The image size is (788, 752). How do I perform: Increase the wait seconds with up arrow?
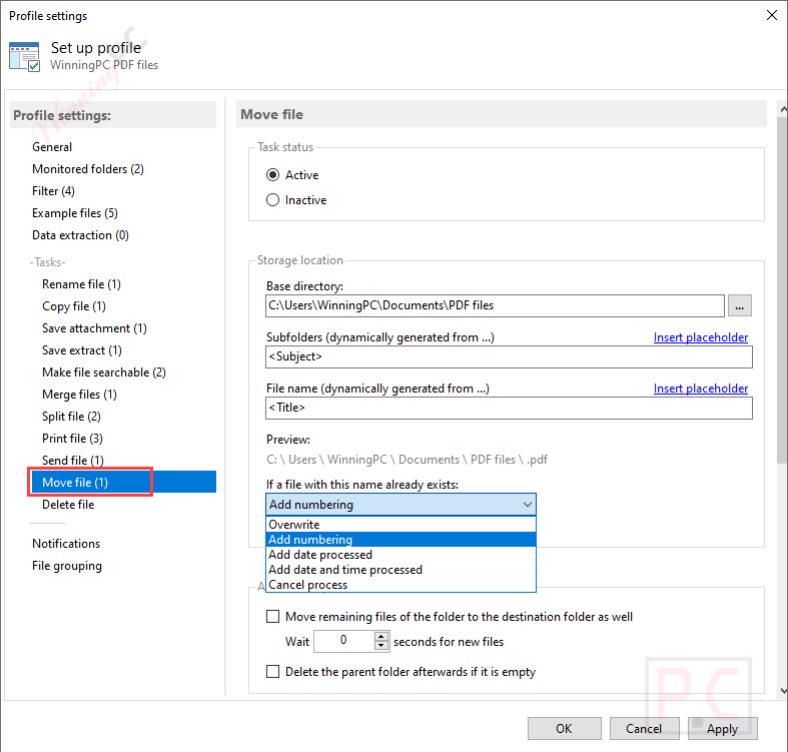point(381,636)
